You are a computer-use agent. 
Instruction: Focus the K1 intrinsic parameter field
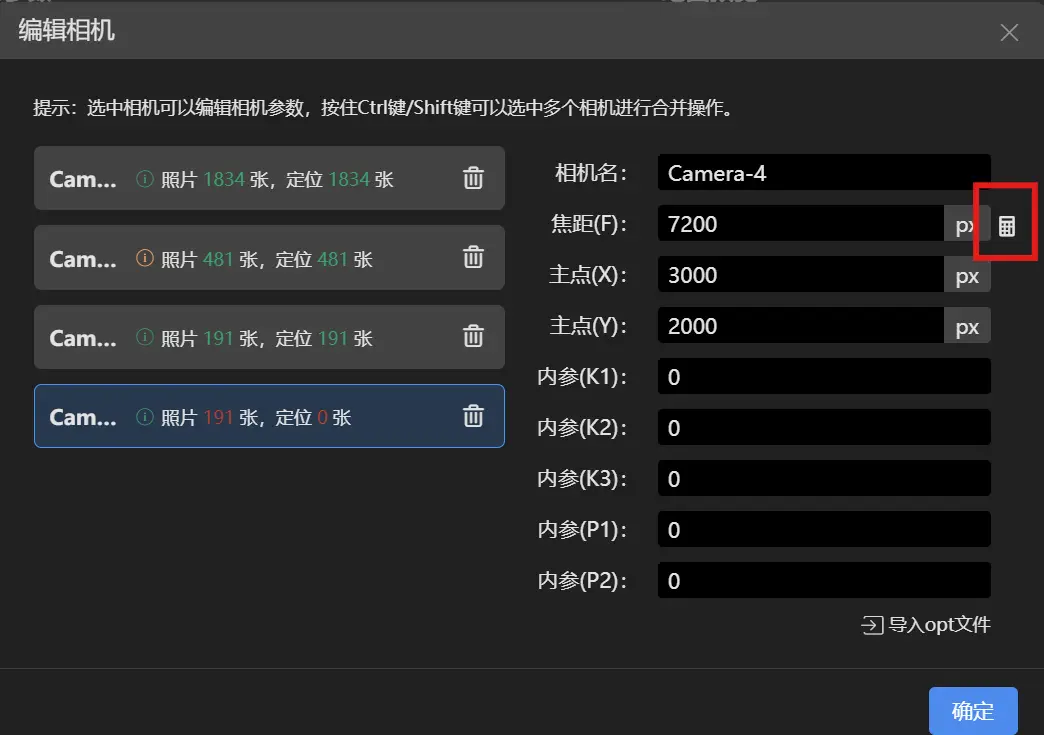823,377
